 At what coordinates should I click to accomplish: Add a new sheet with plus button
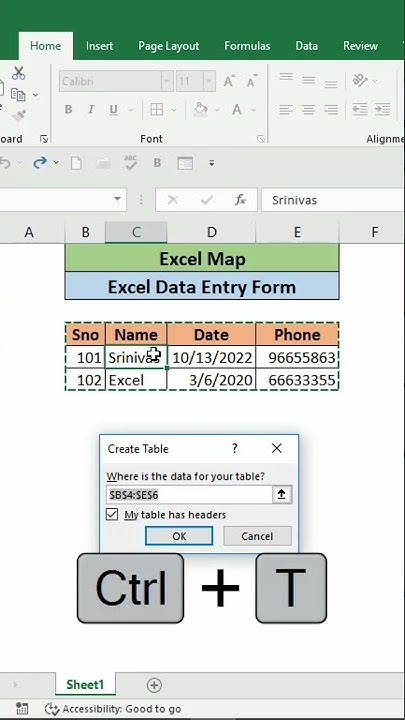pyautogui.click(x=154, y=685)
